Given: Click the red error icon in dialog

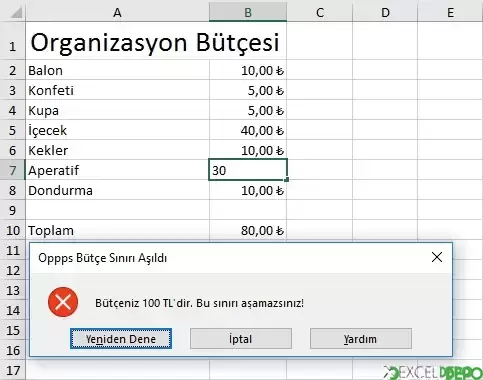Looking at the screenshot, I should [63, 302].
